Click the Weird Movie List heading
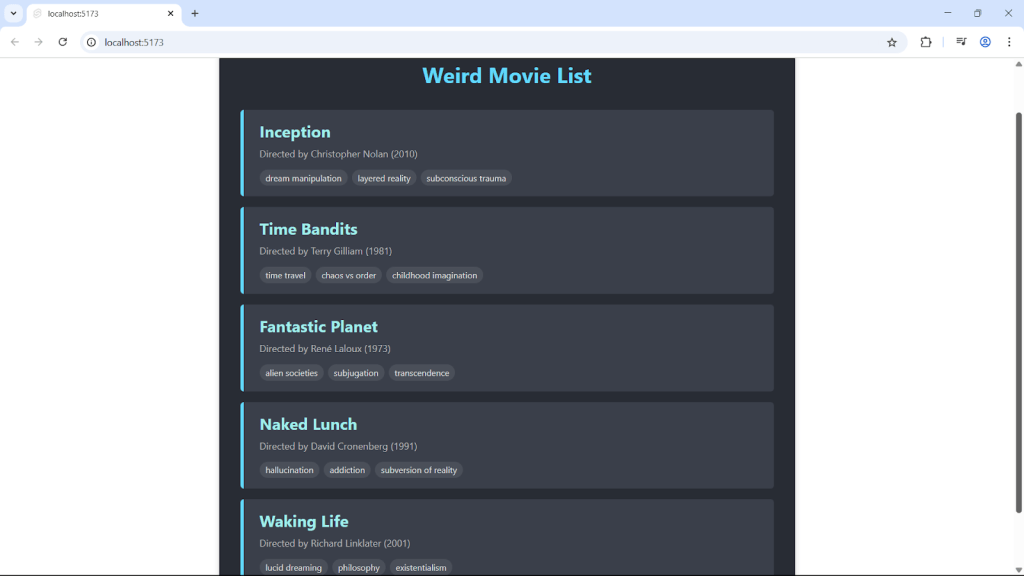Screen dimensions: 1024x576 click(506, 75)
